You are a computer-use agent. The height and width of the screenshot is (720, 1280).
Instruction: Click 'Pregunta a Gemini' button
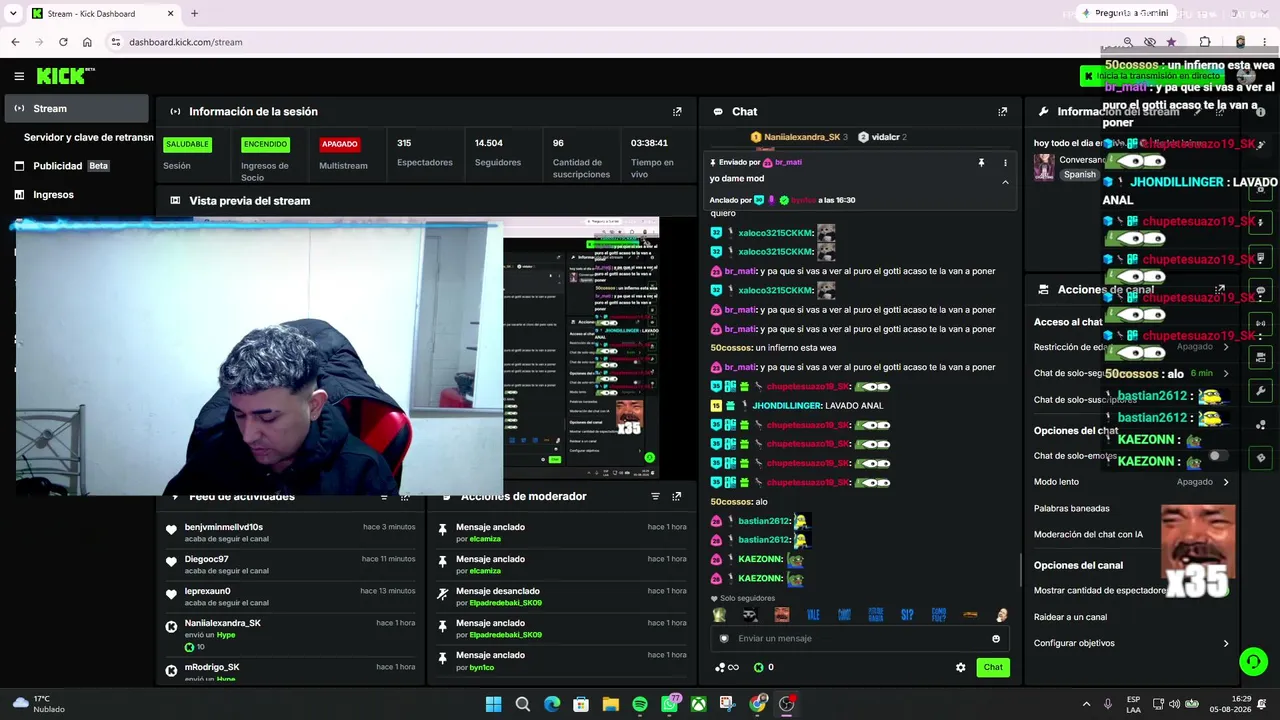coord(1125,13)
